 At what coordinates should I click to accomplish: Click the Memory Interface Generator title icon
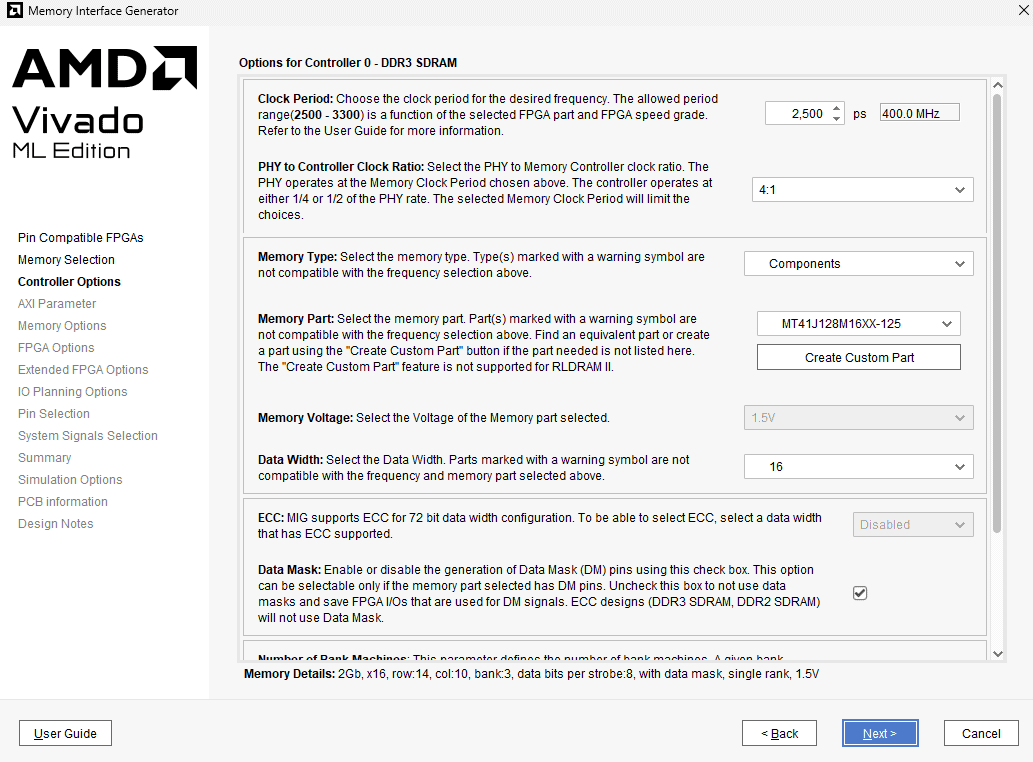tap(15, 12)
